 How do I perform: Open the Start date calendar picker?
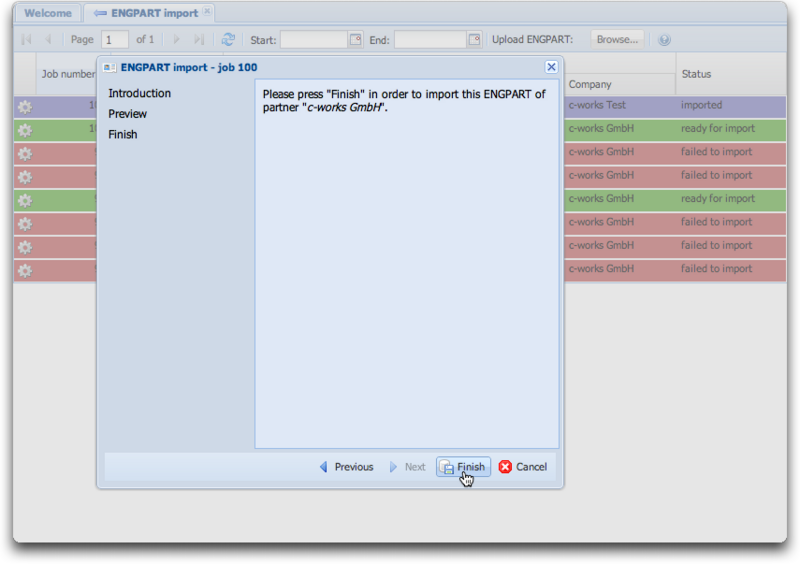pyautogui.click(x=355, y=40)
